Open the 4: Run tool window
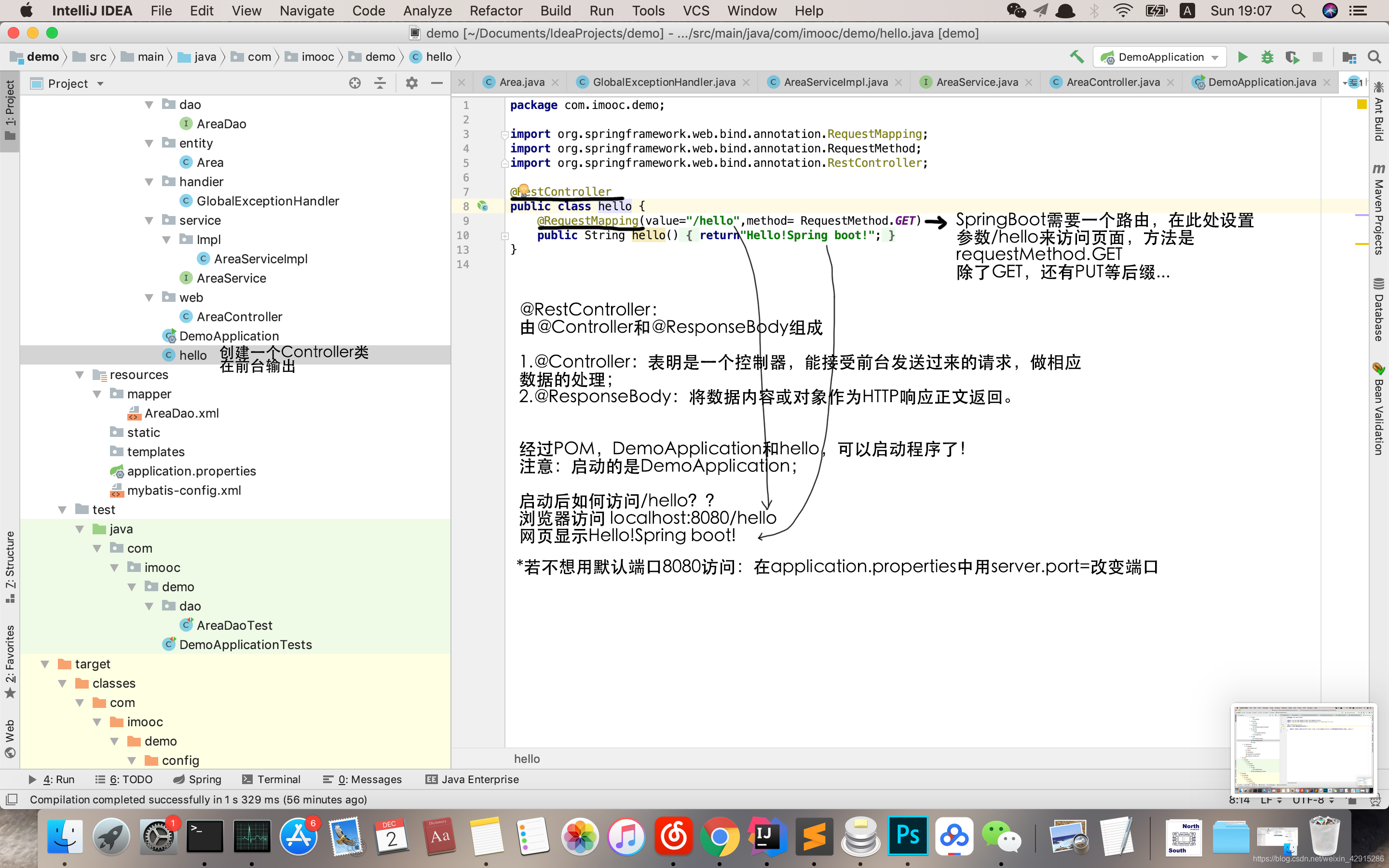Viewport: 1389px width, 868px height. (x=52, y=779)
